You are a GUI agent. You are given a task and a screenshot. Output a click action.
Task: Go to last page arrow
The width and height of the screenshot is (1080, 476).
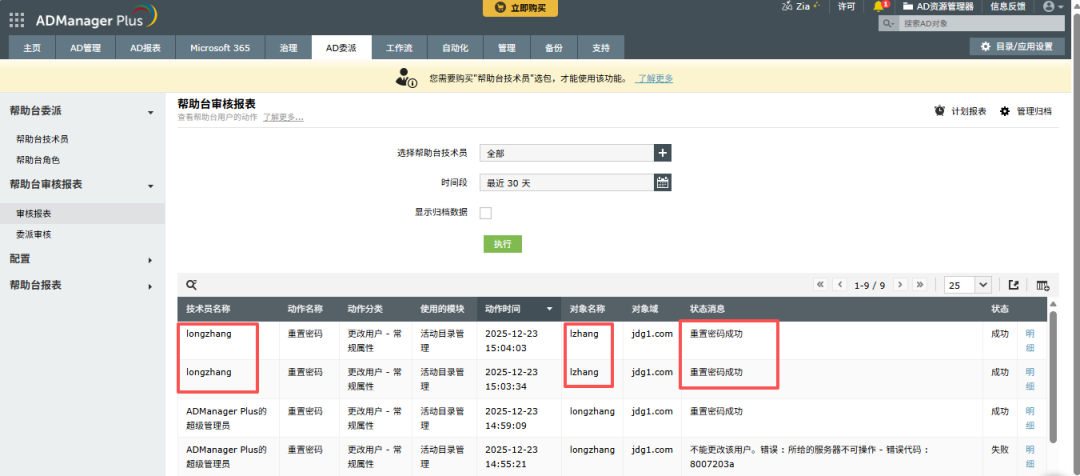coord(920,284)
